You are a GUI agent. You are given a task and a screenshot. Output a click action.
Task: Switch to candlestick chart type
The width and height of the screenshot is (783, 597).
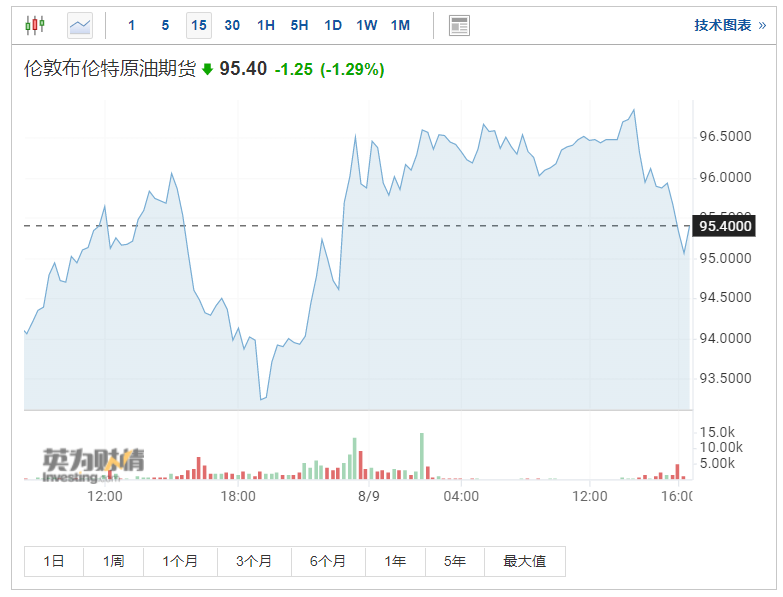click(35, 25)
